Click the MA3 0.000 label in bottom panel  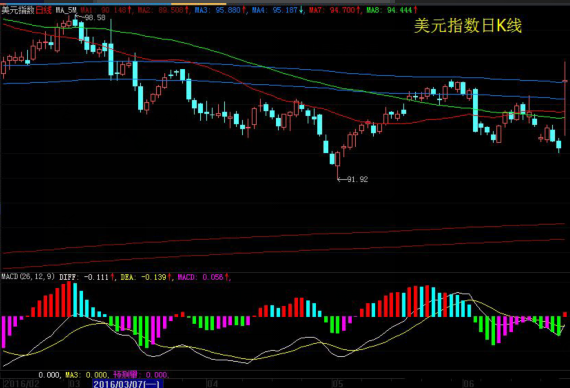click(86, 375)
